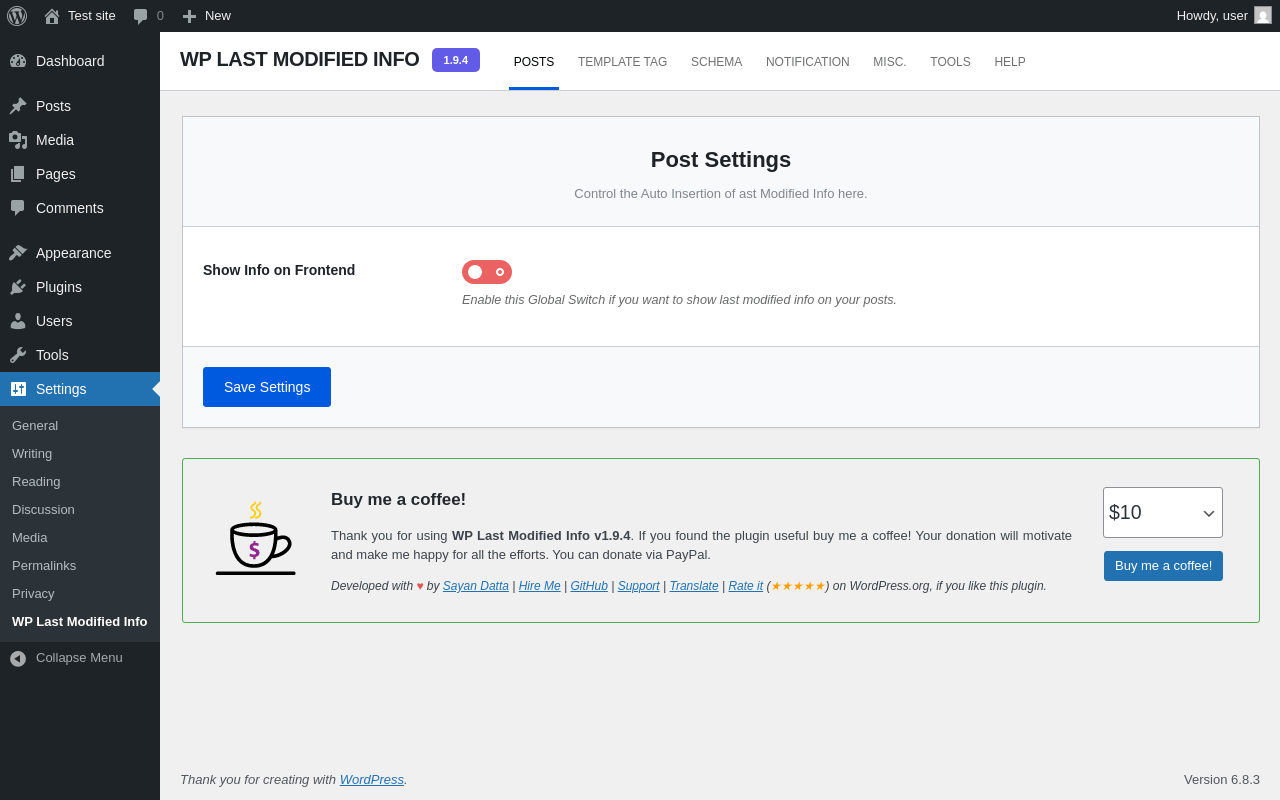This screenshot has height=800, width=1280.
Task: Click the user avatar in admin bar
Action: coord(1263,16)
